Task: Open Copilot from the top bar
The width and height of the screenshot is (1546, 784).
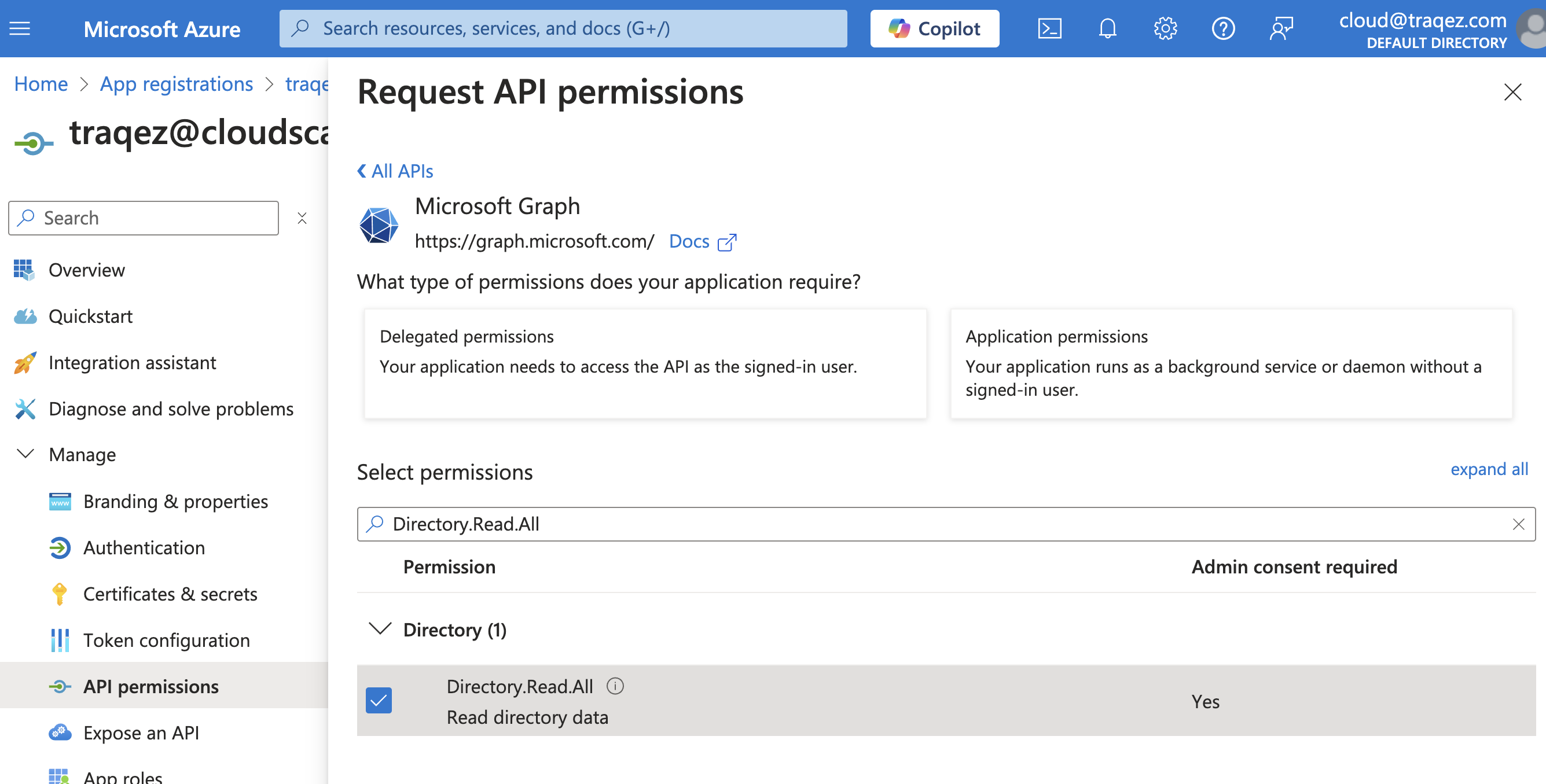Action: [x=934, y=28]
